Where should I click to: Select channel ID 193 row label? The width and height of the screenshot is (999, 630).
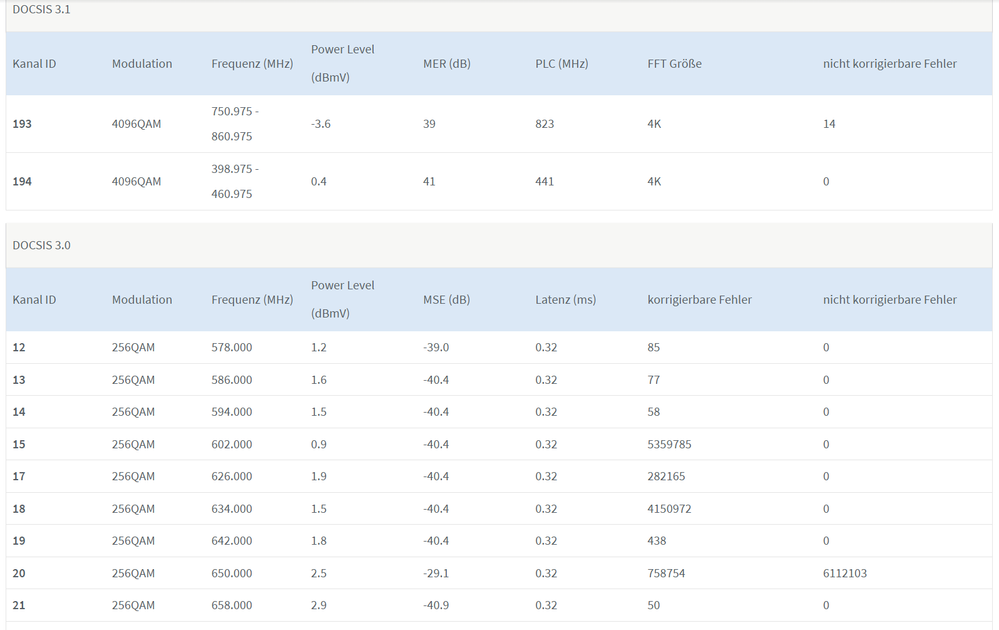click(x=22, y=124)
